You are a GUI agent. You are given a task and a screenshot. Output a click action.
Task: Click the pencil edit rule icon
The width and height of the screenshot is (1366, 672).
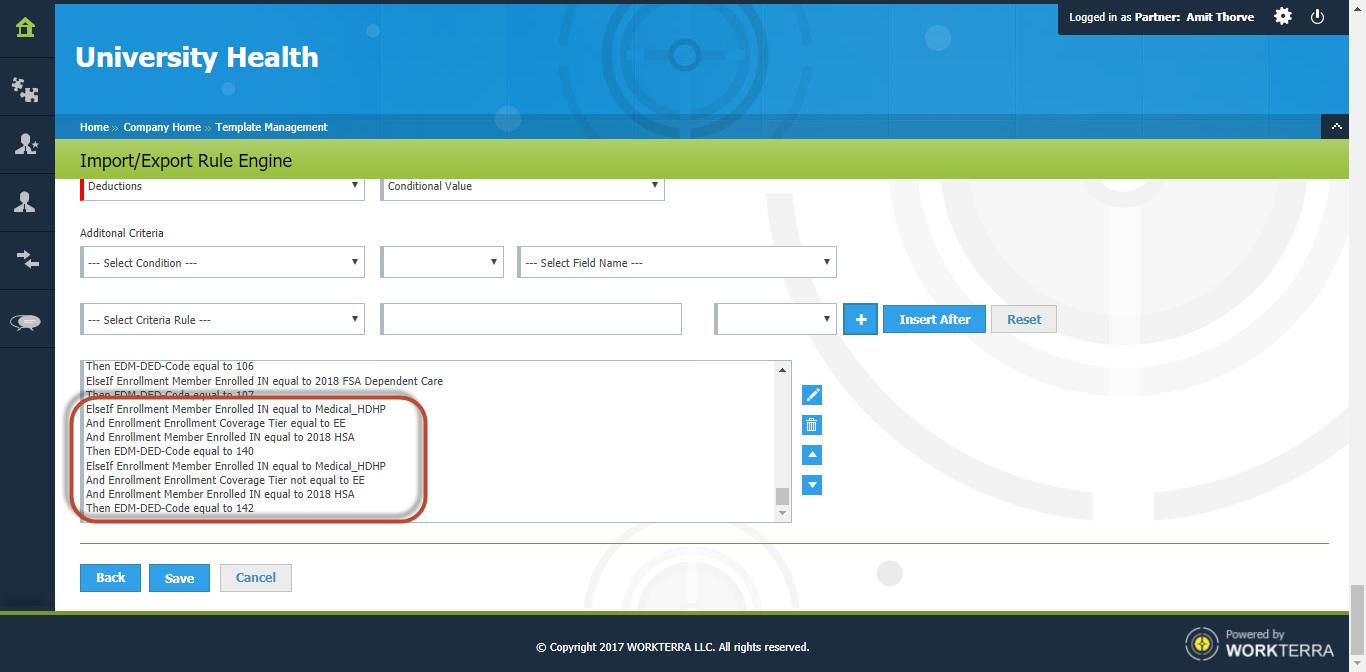(x=812, y=395)
